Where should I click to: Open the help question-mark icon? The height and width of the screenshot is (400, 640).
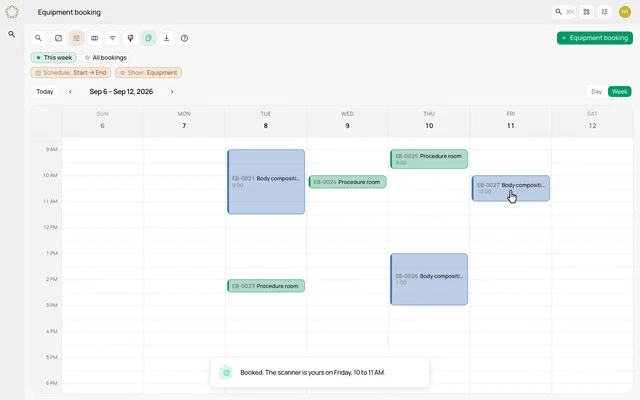(184, 38)
